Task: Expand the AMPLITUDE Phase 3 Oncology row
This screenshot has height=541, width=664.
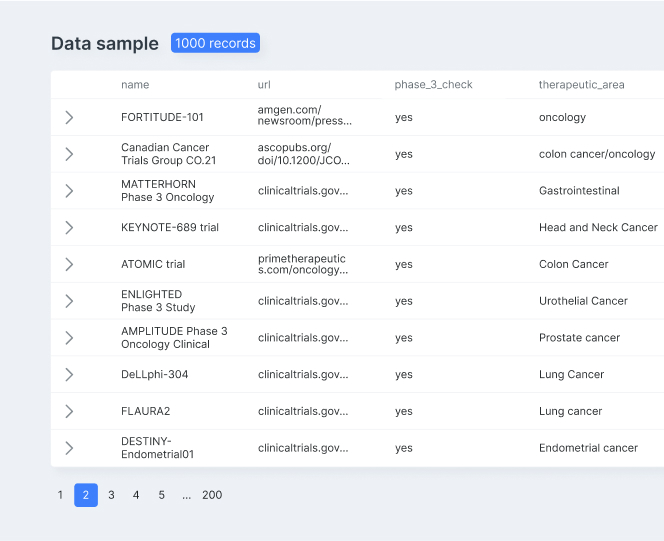Action: [69, 338]
